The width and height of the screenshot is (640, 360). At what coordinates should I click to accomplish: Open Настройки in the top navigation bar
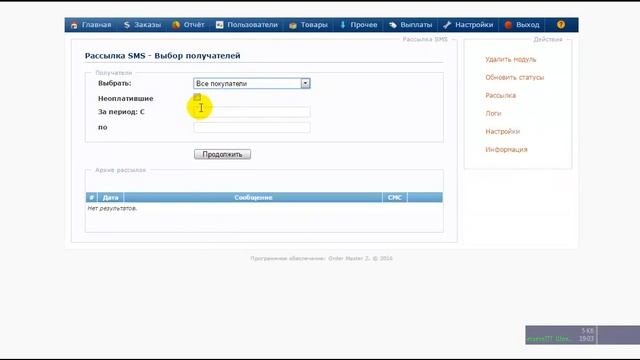tap(474, 25)
